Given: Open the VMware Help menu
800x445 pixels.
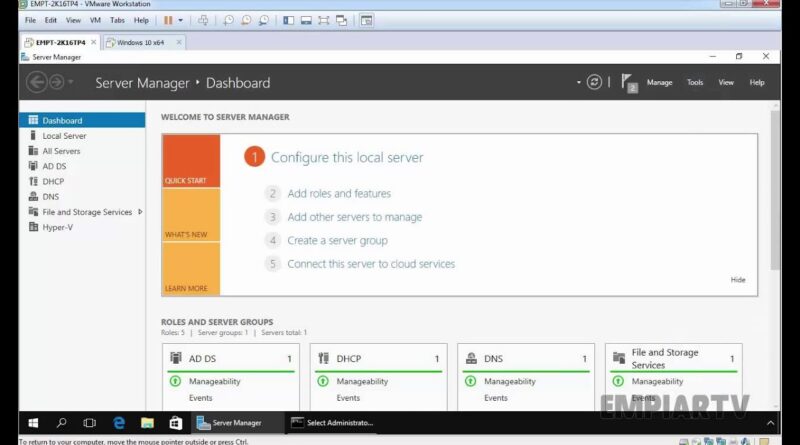Looking at the screenshot, I should click(x=141, y=20).
